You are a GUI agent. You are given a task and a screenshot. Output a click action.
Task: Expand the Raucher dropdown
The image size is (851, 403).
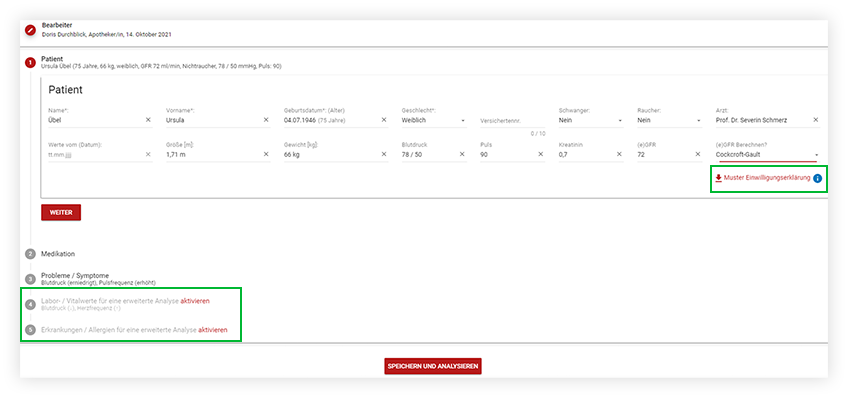click(698, 121)
